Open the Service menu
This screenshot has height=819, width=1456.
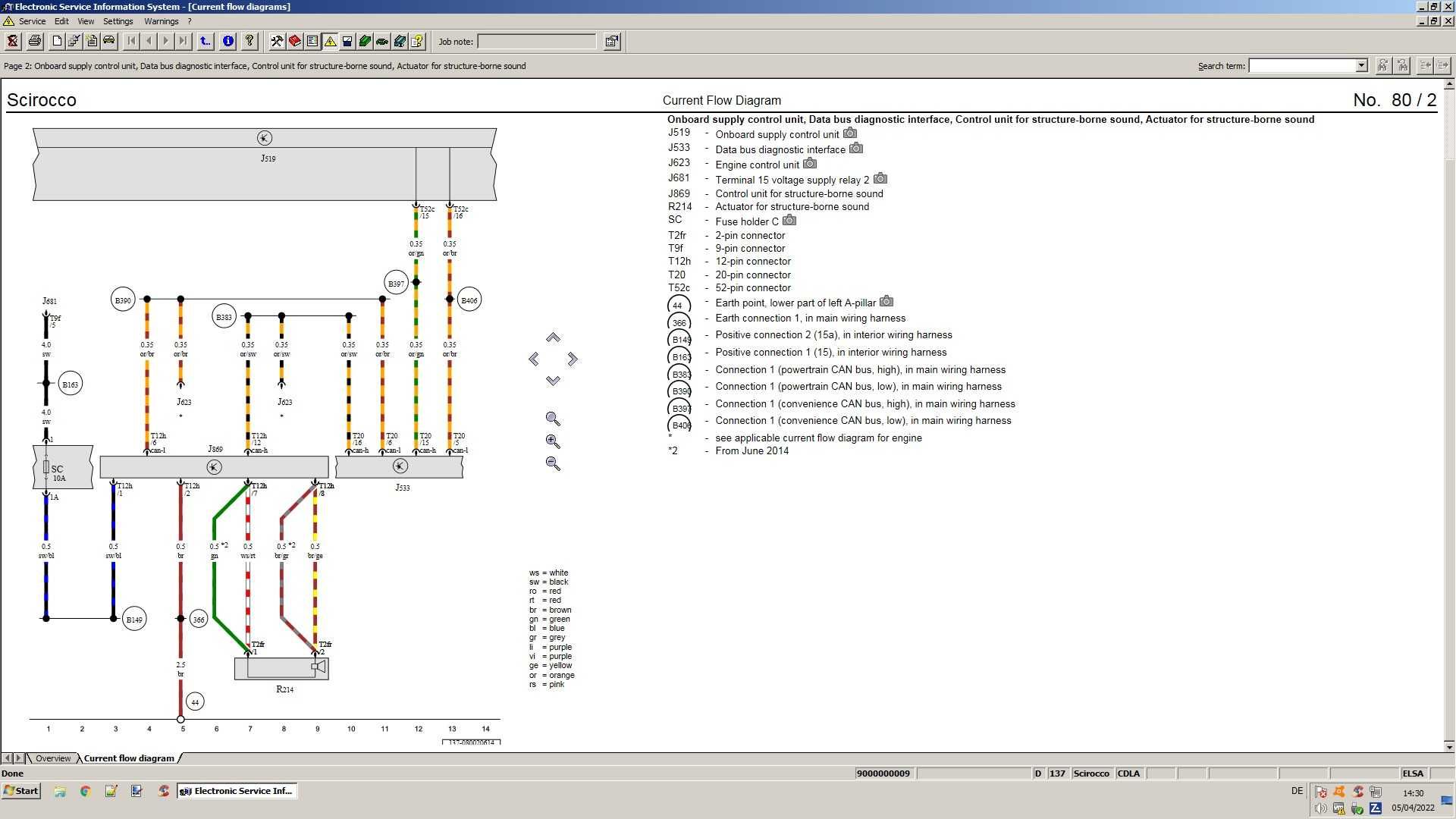(x=32, y=21)
